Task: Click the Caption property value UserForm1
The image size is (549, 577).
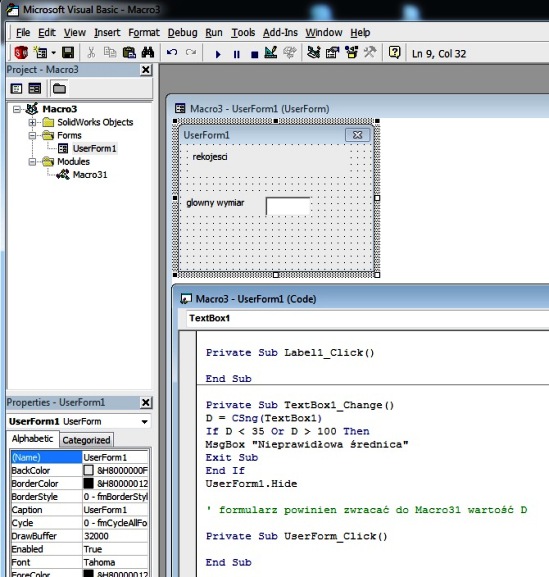Action: pos(116,510)
